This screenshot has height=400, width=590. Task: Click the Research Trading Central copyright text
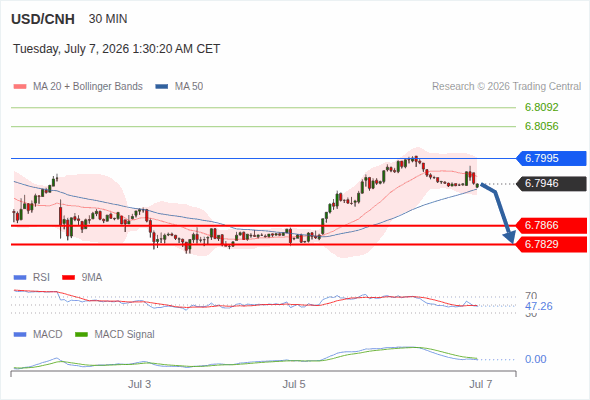[506, 87]
